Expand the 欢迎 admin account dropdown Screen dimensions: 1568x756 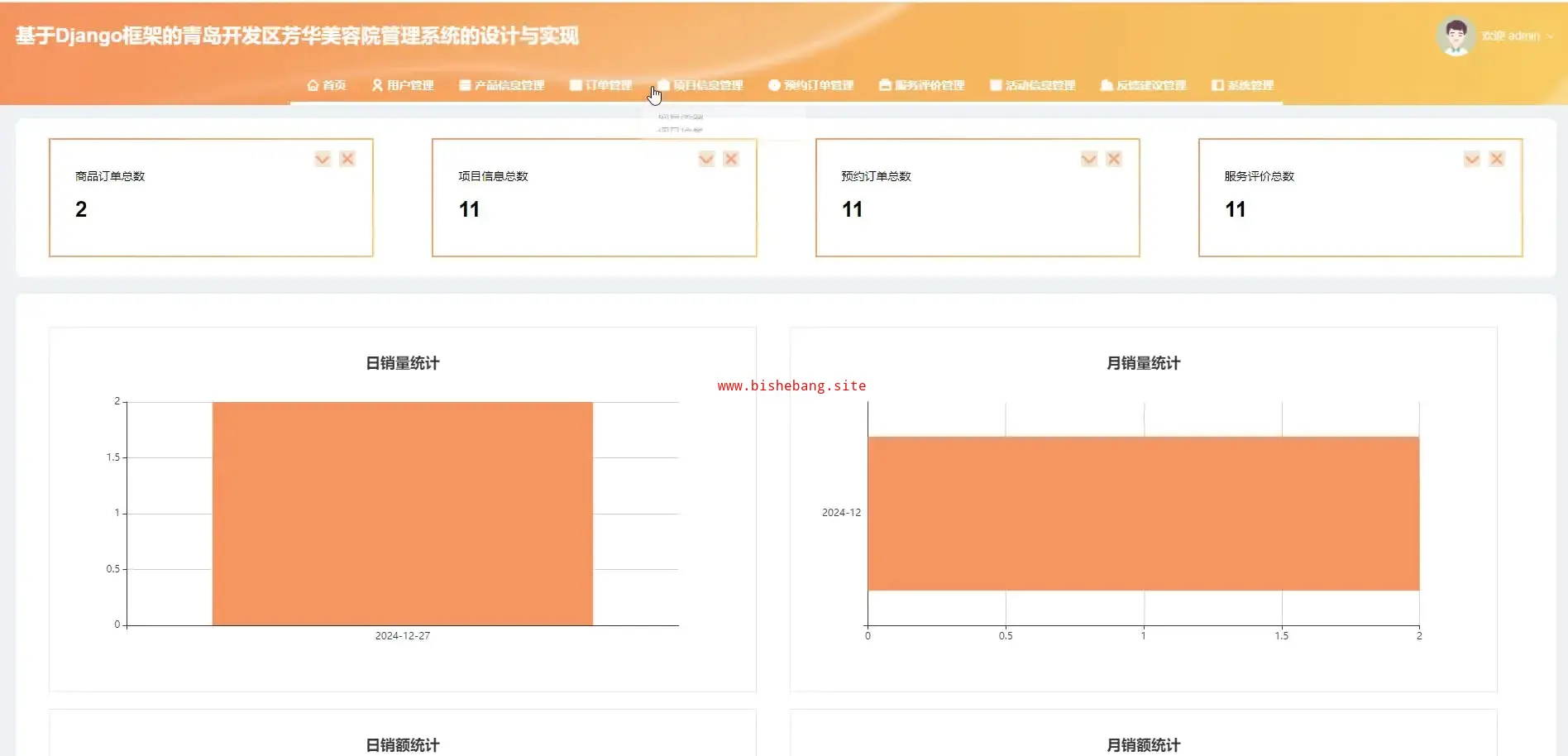click(1518, 36)
